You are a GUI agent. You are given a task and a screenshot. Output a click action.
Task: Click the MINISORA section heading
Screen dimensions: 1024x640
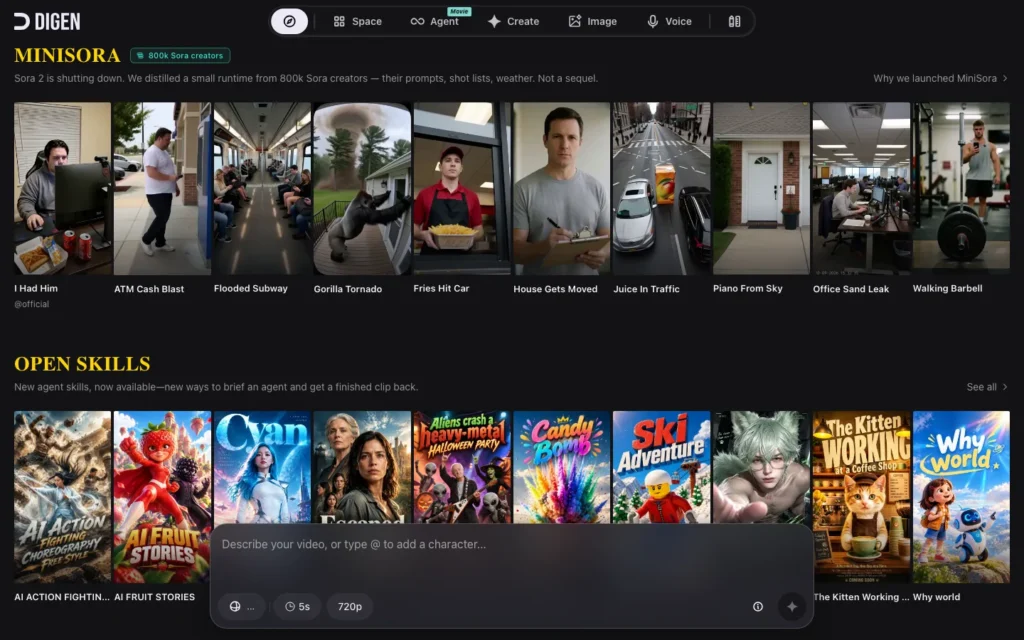click(67, 56)
